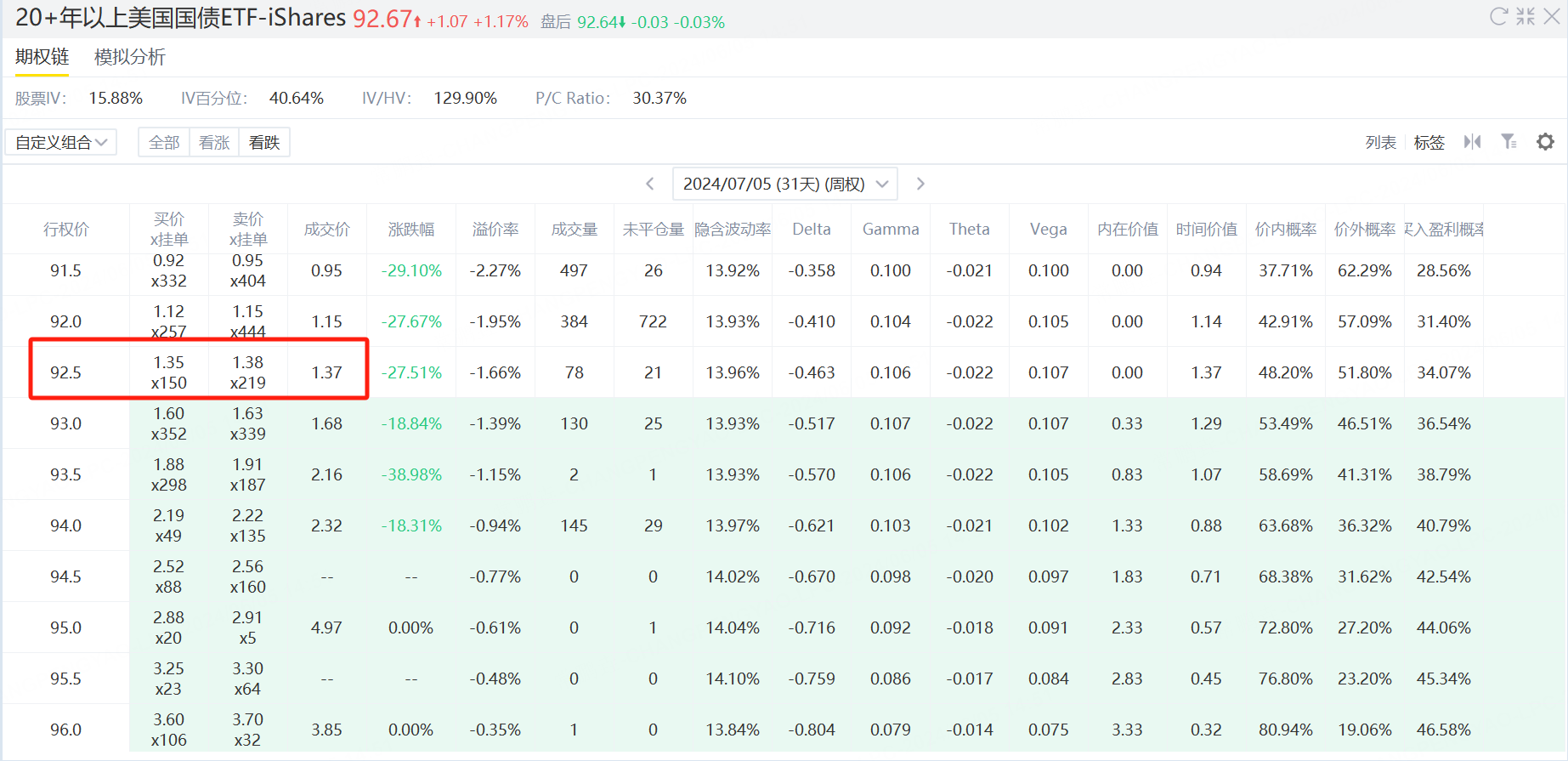Click the 价内概率 column header
Viewport: 1568px width, 761px height.
tap(1286, 229)
